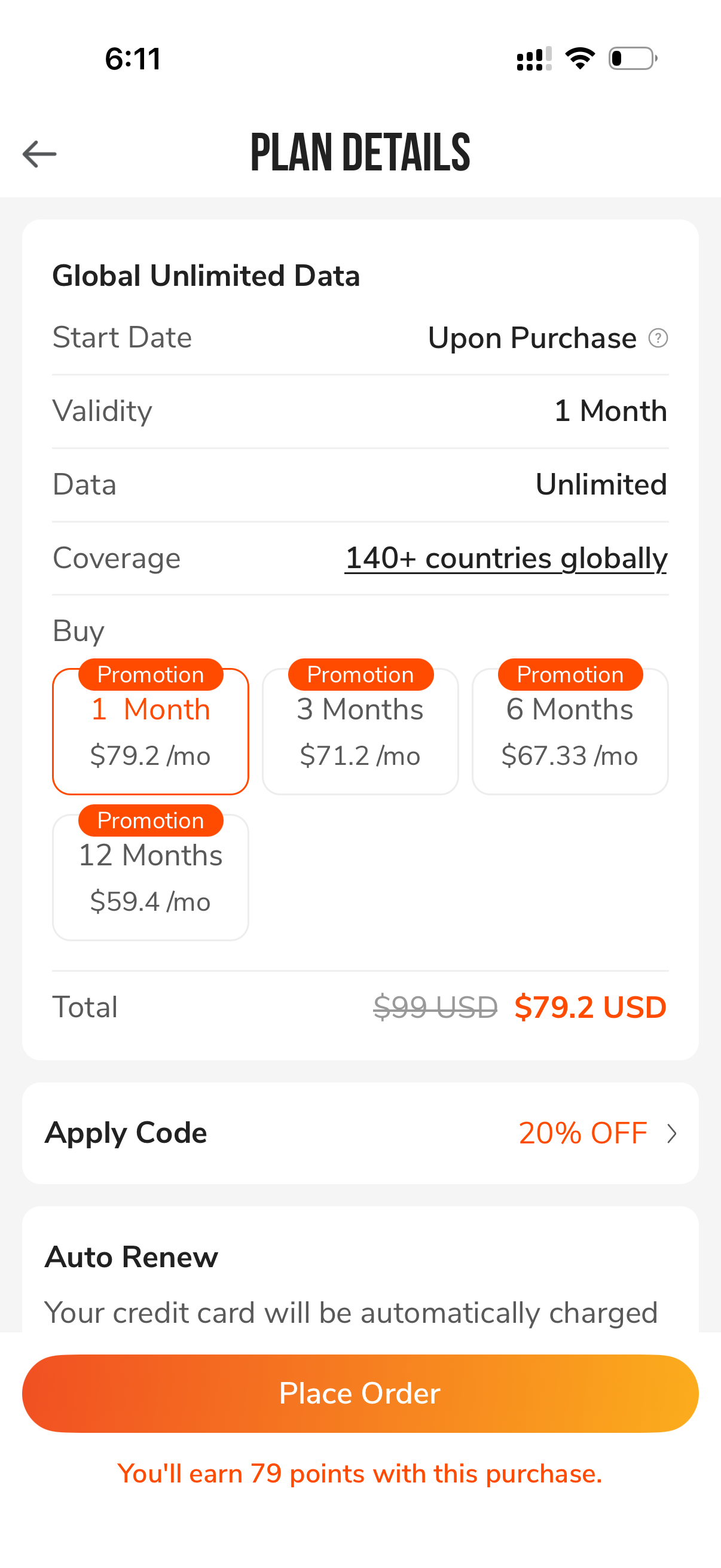Tap the Promotion badge on 3 Months

[360, 675]
